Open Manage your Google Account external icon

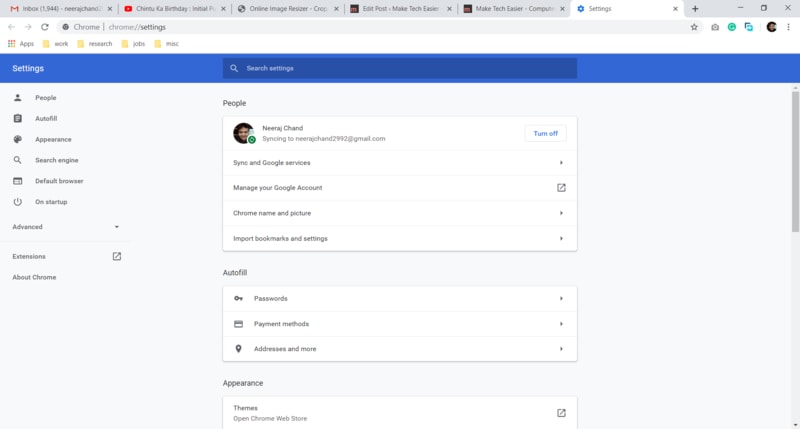click(561, 188)
